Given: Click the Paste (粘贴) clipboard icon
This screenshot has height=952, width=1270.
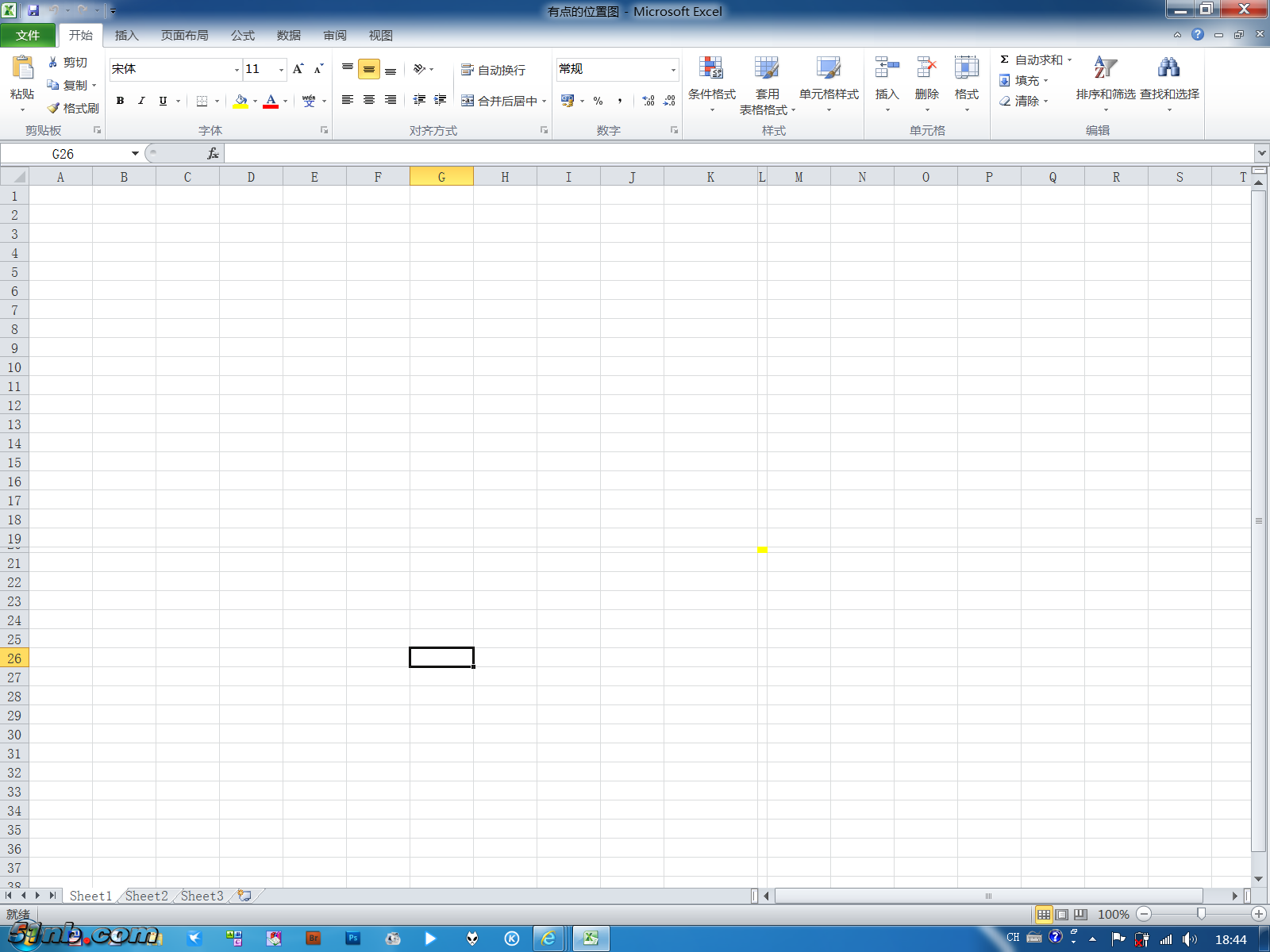Looking at the screenshot, I should pos(22,68).
